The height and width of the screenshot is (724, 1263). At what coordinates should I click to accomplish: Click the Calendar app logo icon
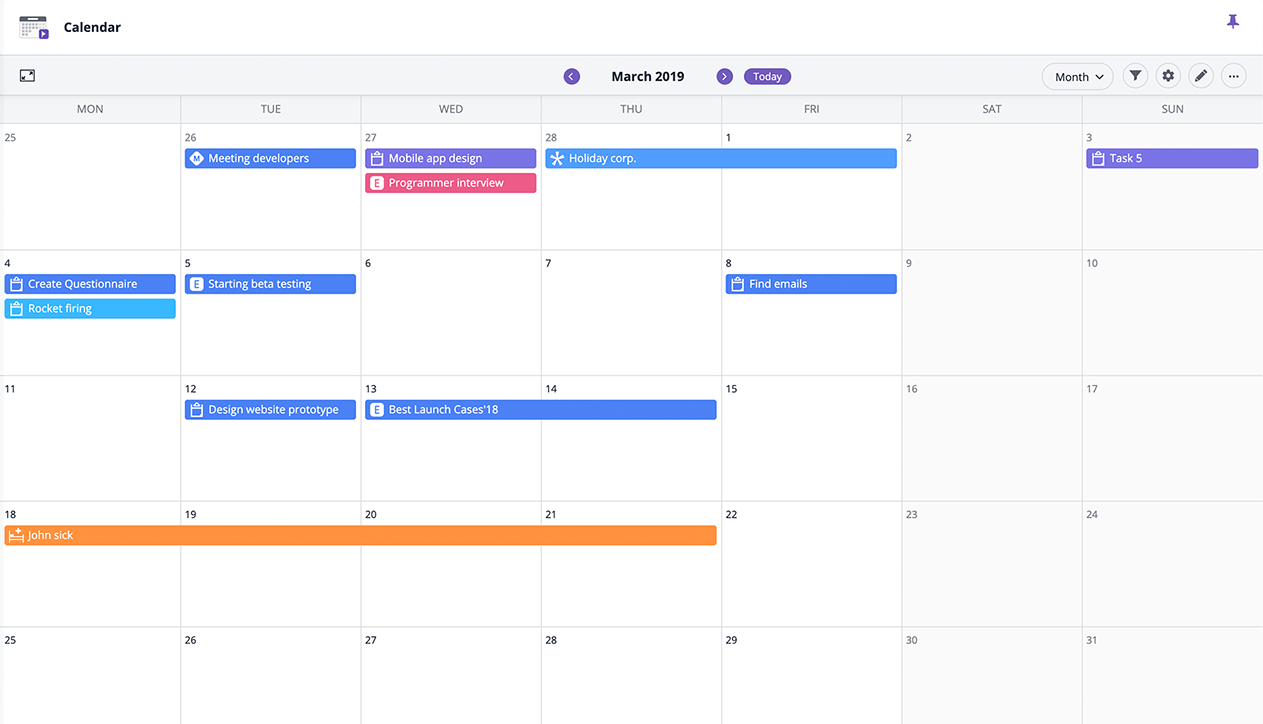click(x=33, y=27)
